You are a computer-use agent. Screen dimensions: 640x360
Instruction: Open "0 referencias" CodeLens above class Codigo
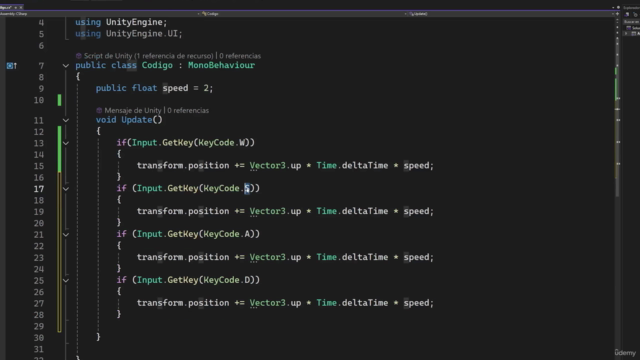240,56
